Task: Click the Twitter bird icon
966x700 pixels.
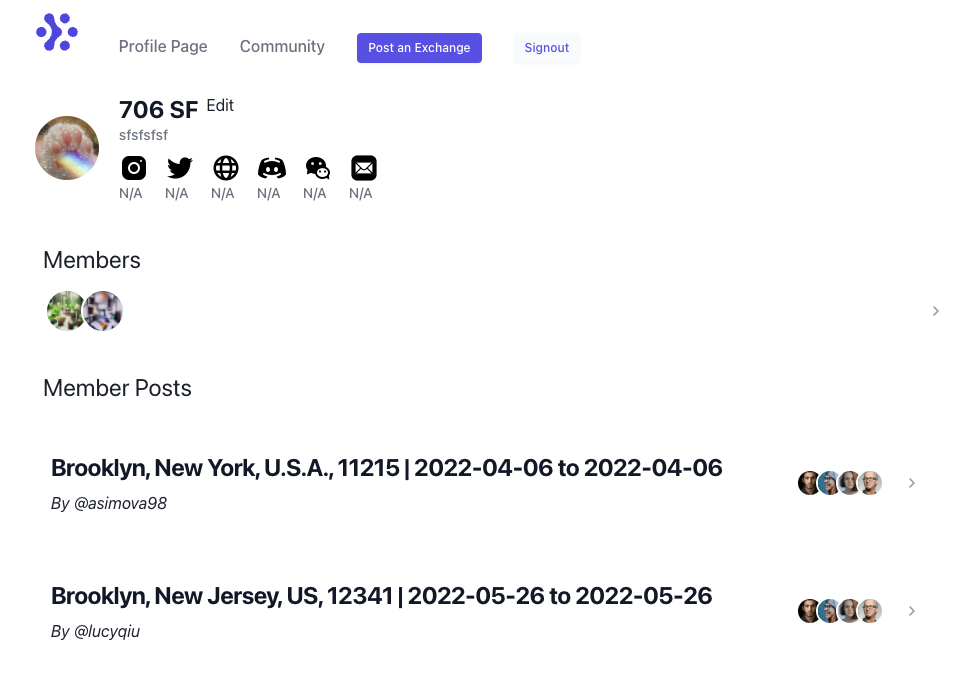Action: (180, 168)
